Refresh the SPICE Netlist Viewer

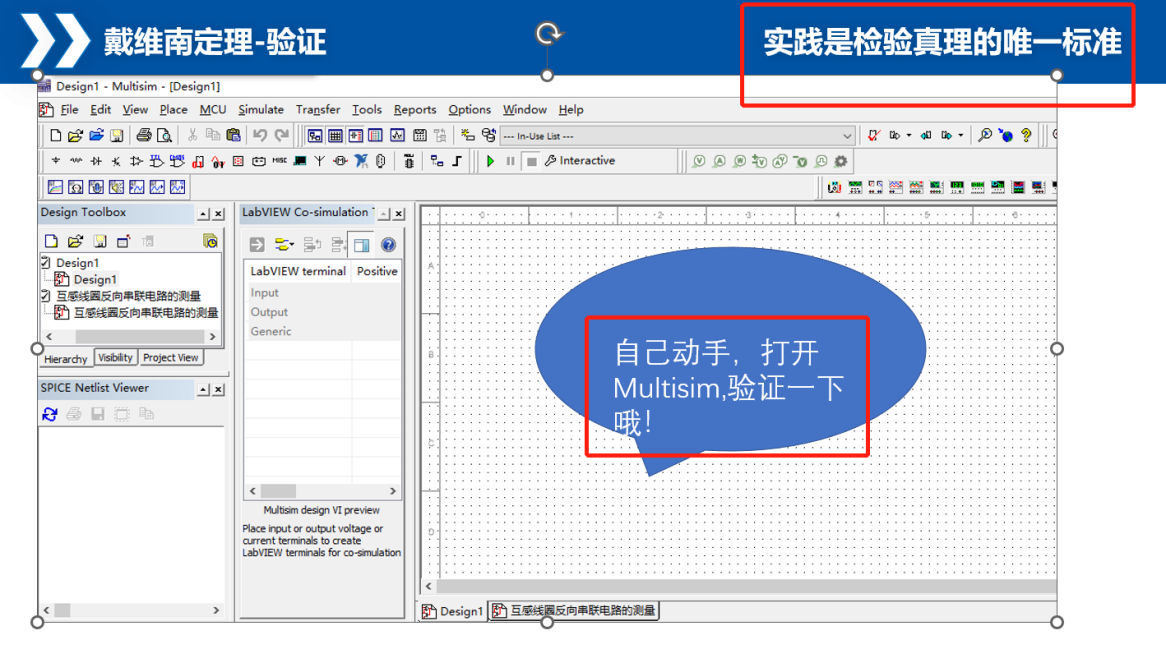click(x=50, y=414)
